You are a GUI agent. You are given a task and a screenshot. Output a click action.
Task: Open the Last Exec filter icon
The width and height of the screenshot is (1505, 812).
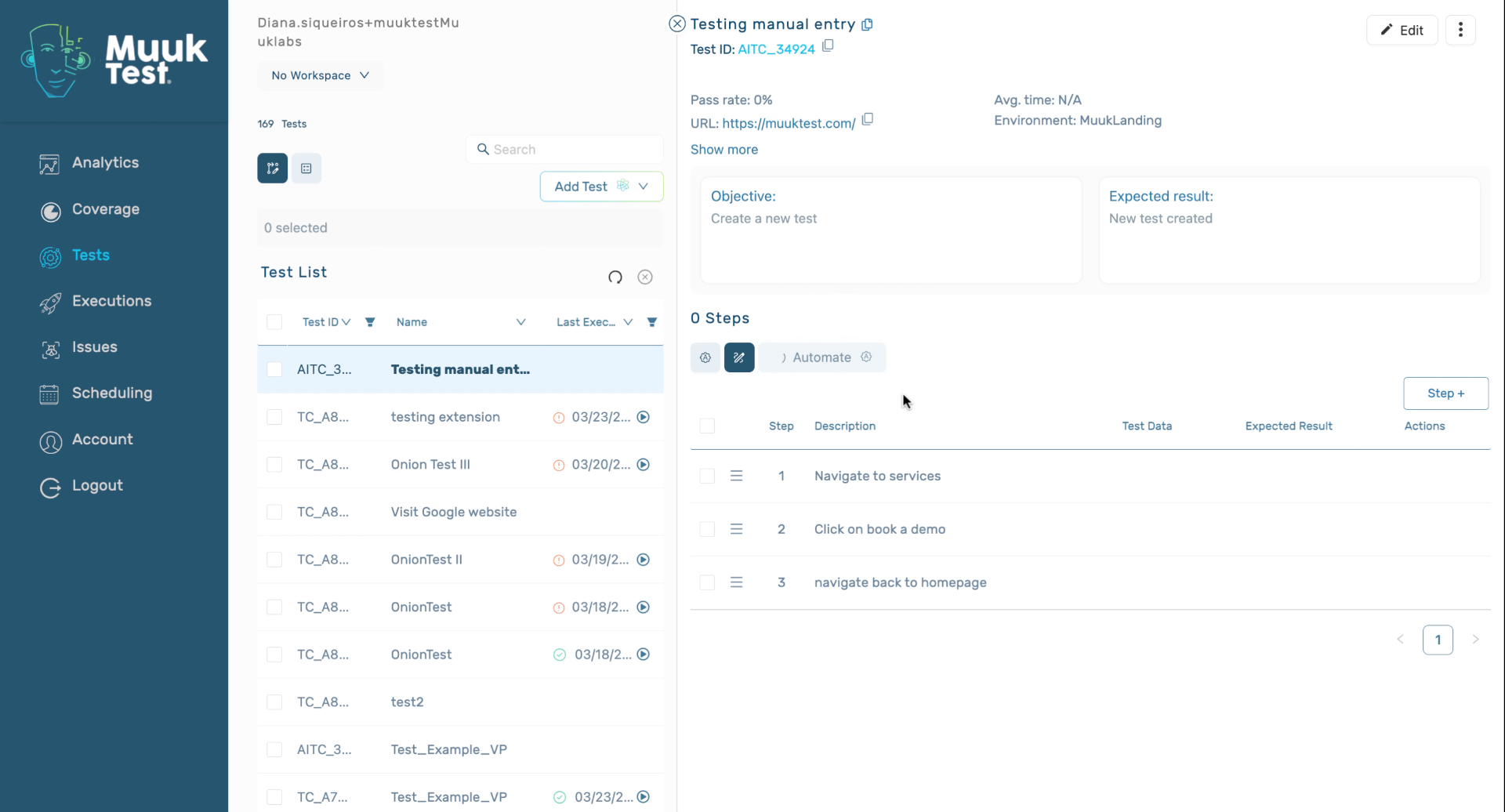[652, 322]
